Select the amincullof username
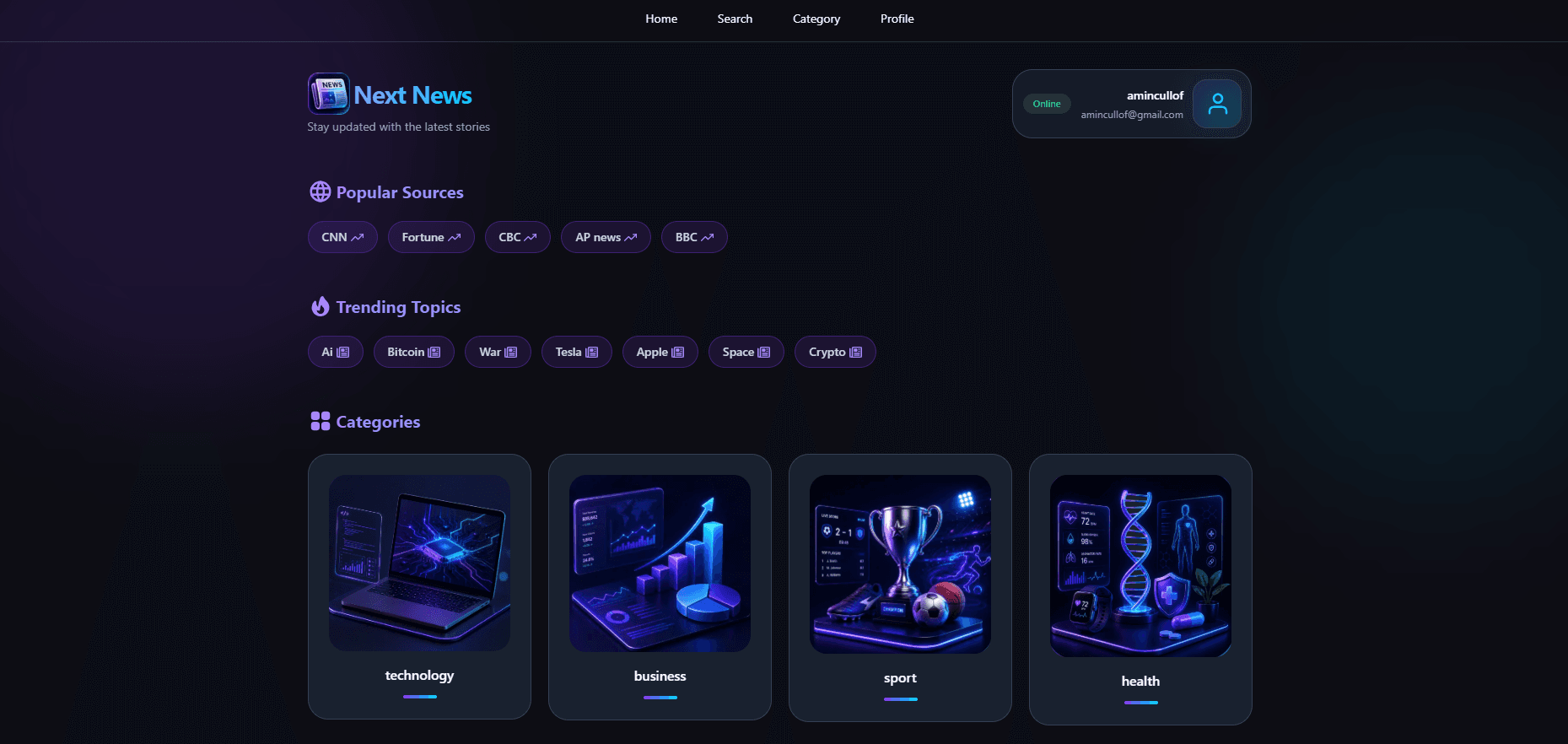Image resolution: width=1568 pixels, height=744 pixels. (x=1155, y=95)
